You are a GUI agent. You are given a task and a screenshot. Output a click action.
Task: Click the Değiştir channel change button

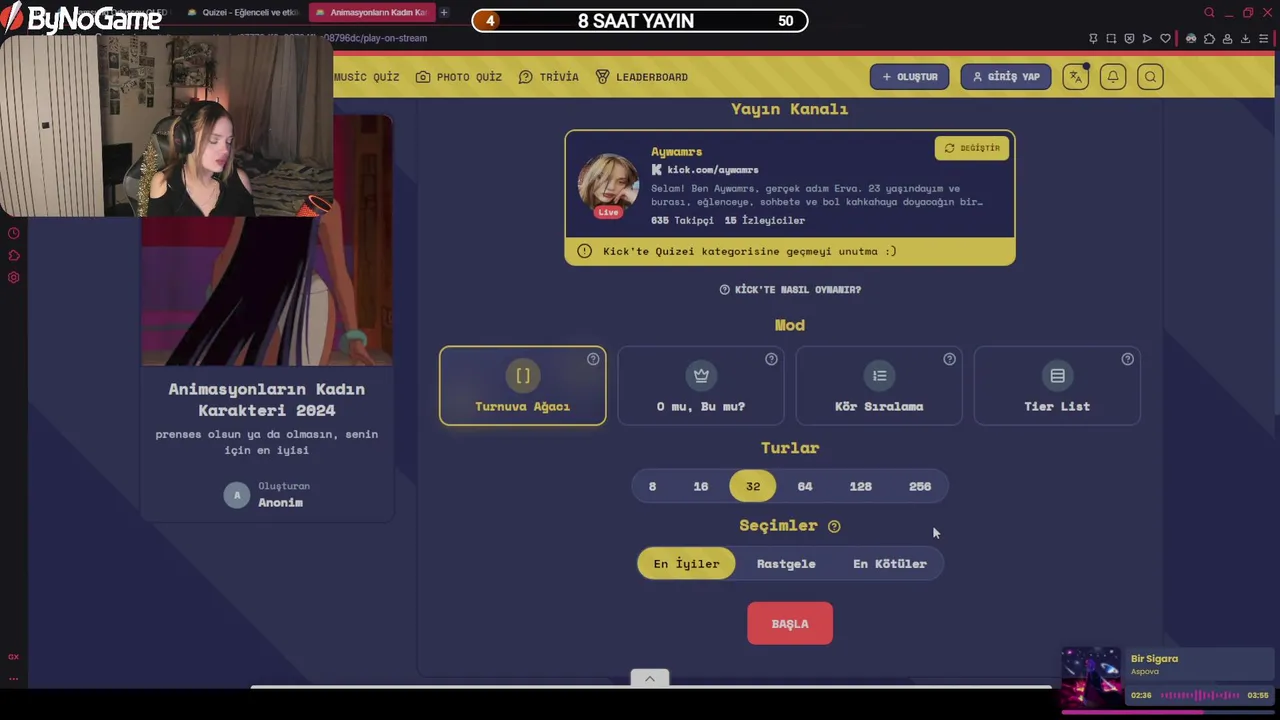972,148
